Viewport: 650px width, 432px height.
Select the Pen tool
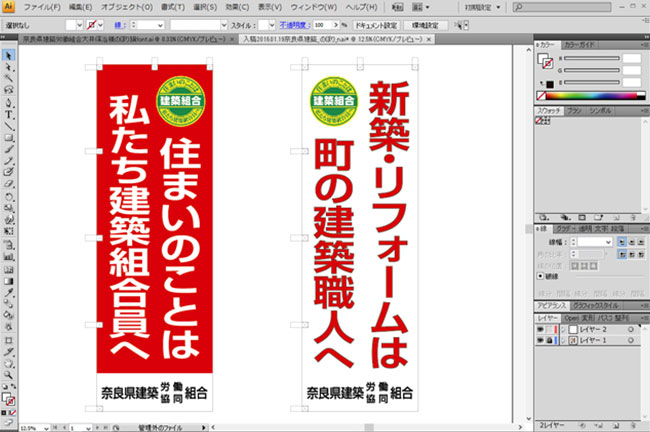[x=9, y=102]
